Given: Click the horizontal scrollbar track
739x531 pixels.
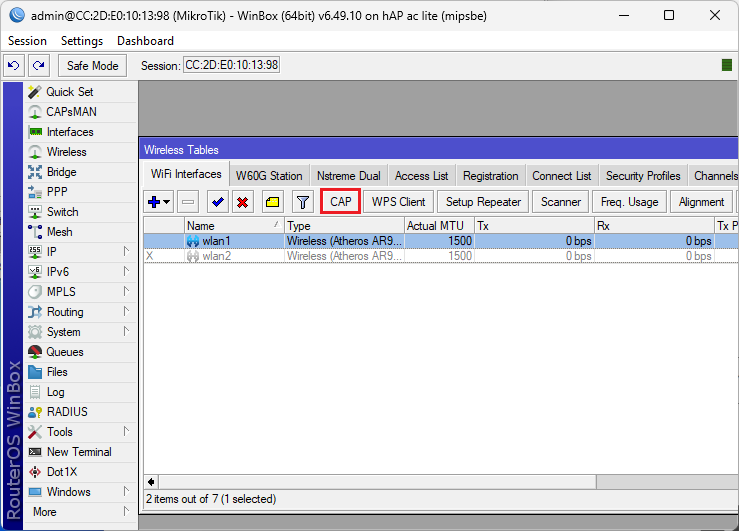Looking at the screenshot, I should pyautogui.click(x=667, y=482).
